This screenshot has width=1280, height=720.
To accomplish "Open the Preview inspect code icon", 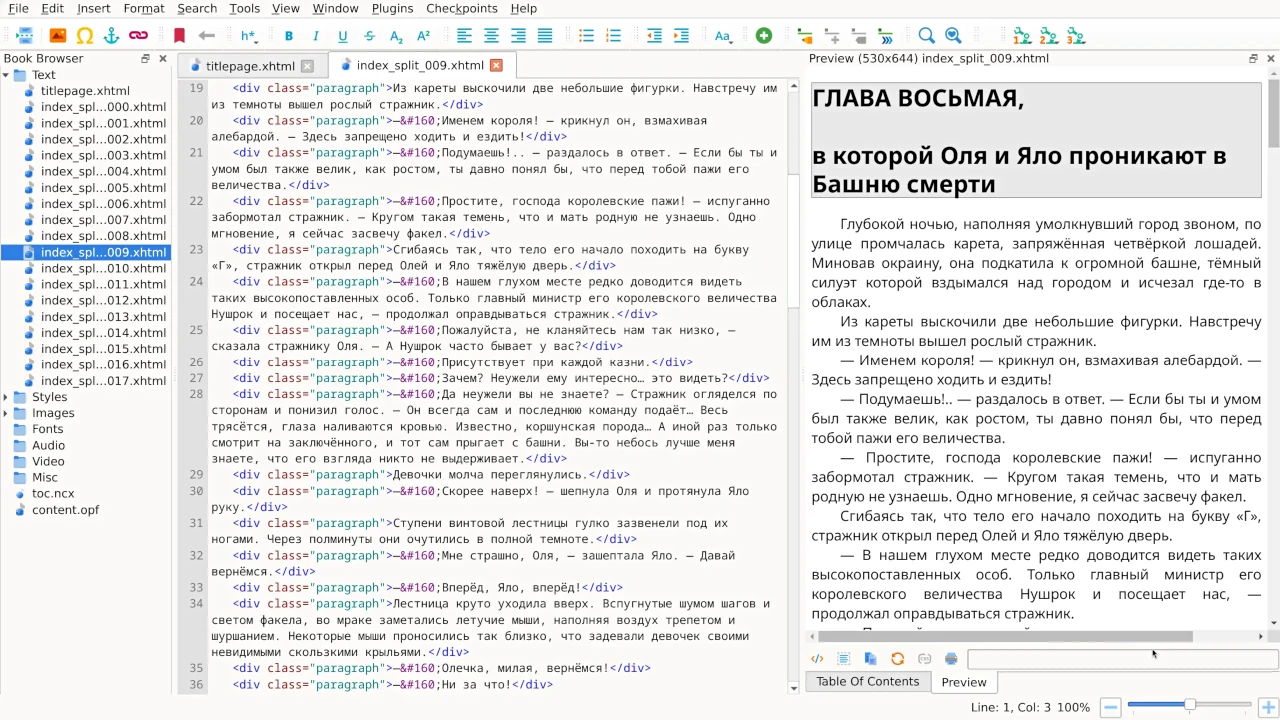I will (817, 659).
